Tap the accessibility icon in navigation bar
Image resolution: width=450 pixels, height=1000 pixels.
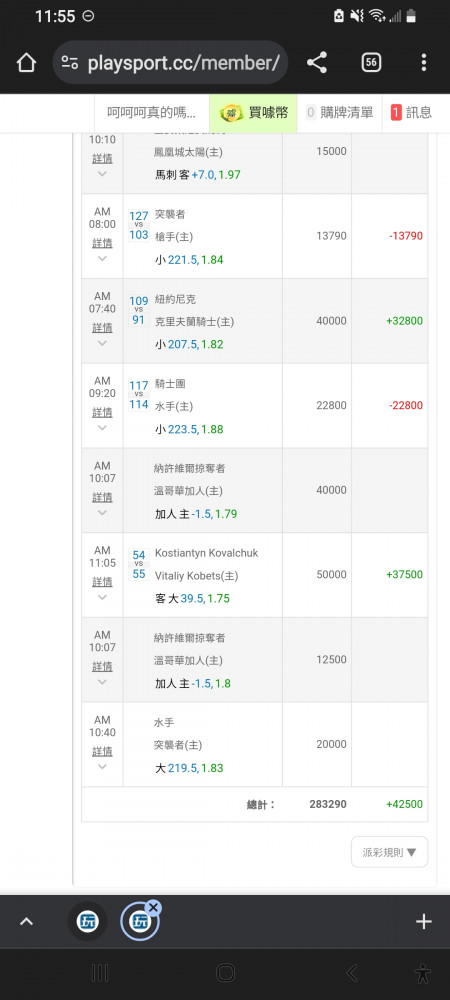pyautogui.click(x=422, y=973)
